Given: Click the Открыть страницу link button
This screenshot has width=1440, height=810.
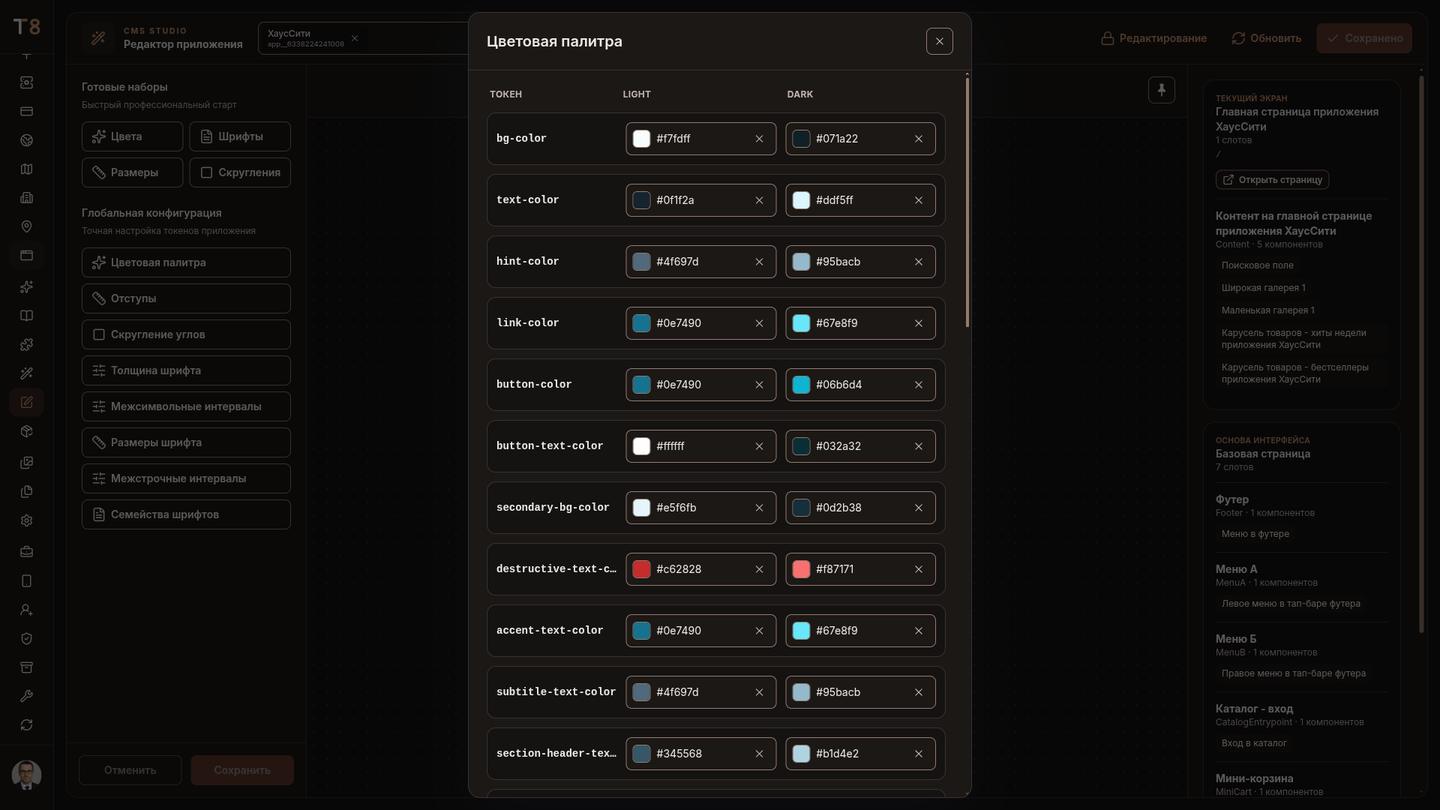Looking at the screenshot, I should [x=1272, y=180].
